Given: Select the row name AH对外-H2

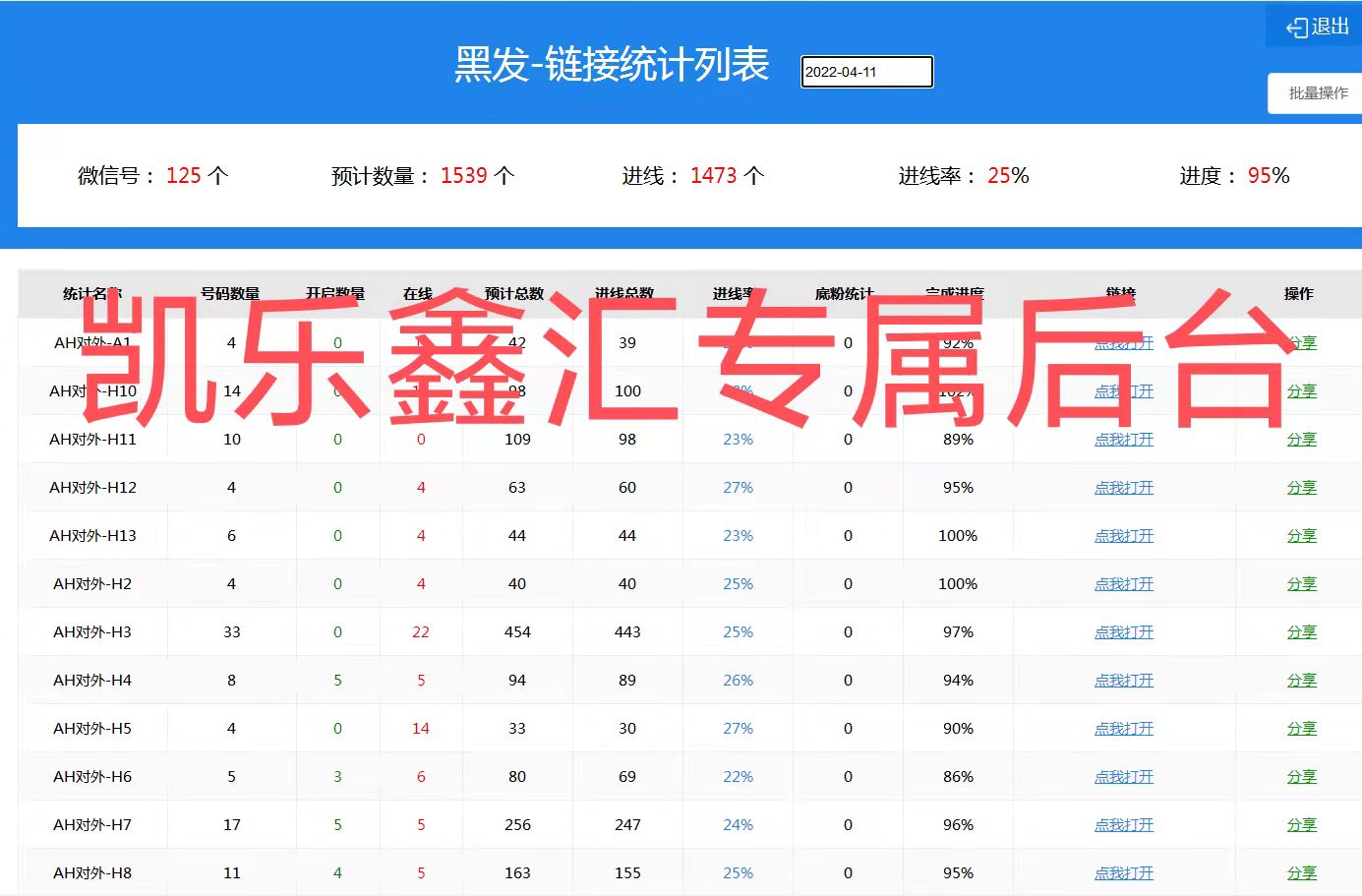Looking at the screenshot, I should [x=92, y=584].
